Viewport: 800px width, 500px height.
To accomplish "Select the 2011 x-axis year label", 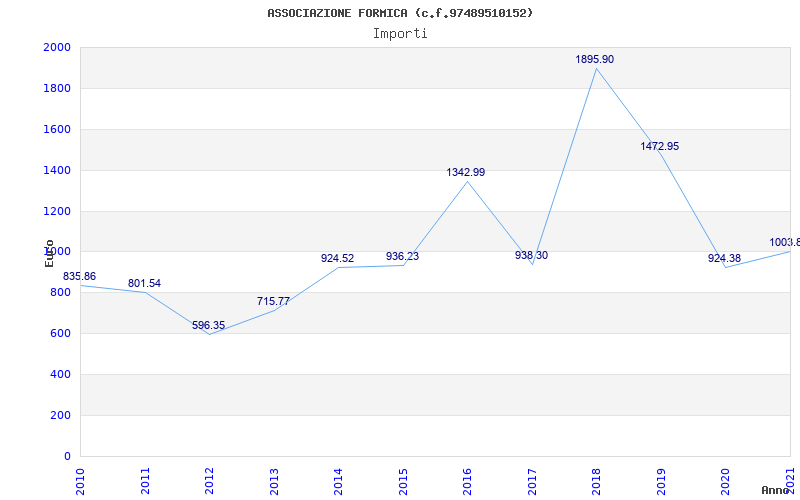I will pyautogui.click(x=145, y=481).
